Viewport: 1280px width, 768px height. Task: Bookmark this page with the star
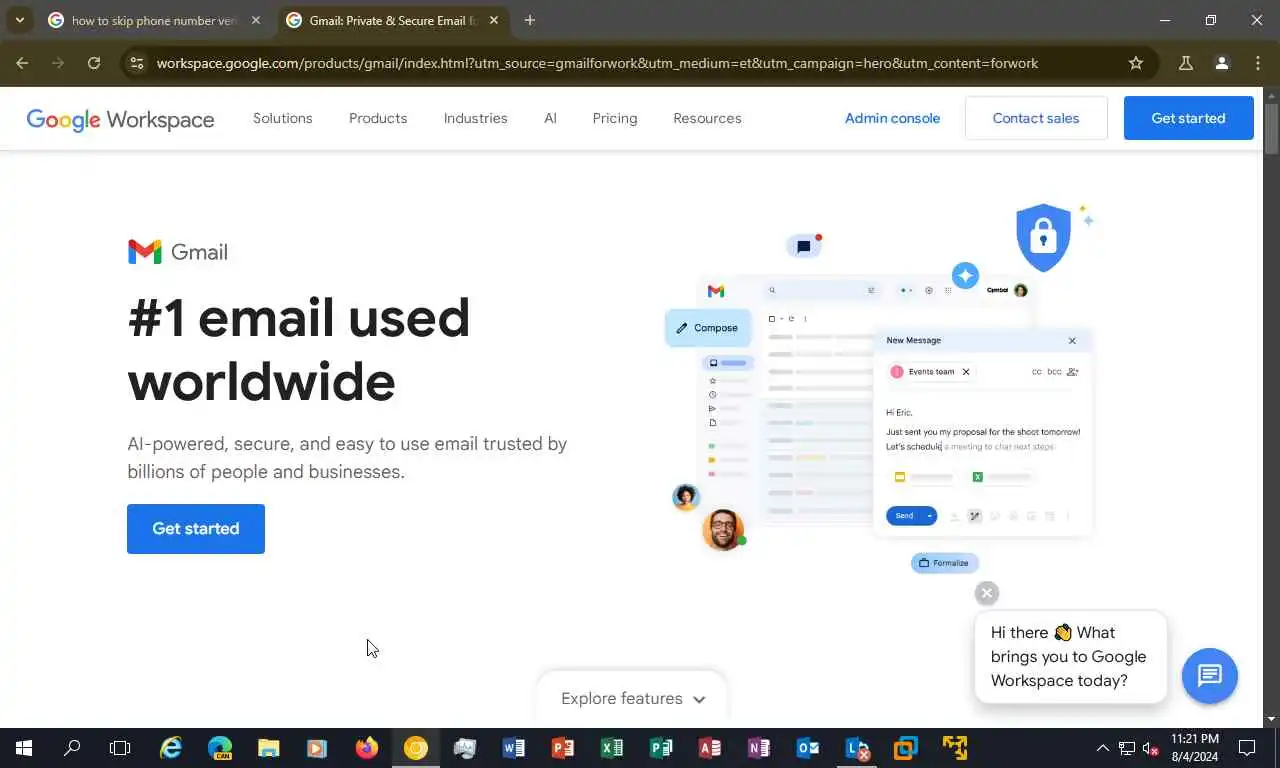coord(1136,63)
